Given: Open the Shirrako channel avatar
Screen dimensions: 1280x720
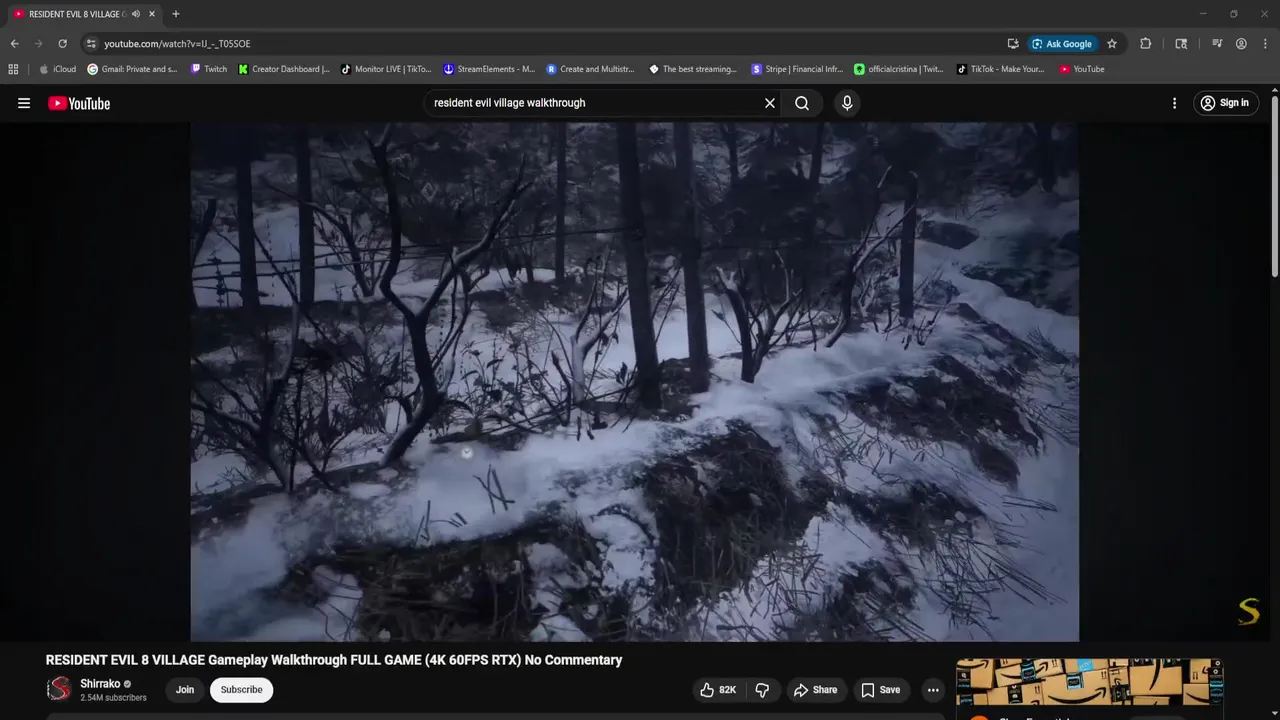Looking at the screenshot, I should tap(60, 689).
